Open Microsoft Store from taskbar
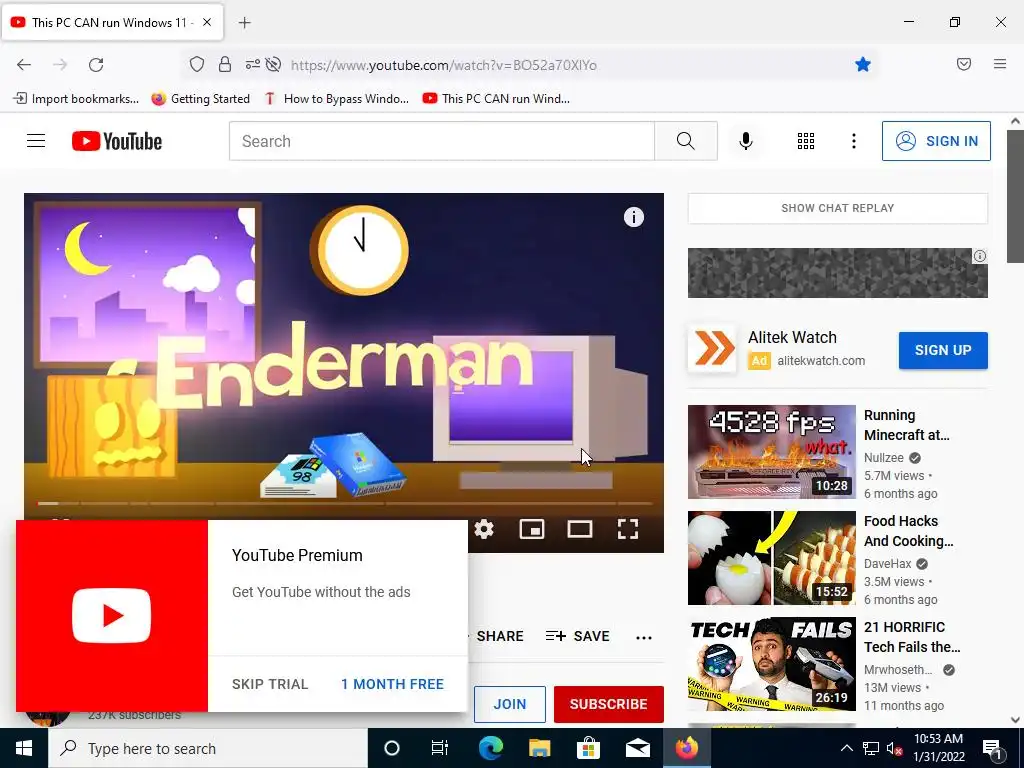The height and width of the screenshot is (768, 1024). (588, 748)
